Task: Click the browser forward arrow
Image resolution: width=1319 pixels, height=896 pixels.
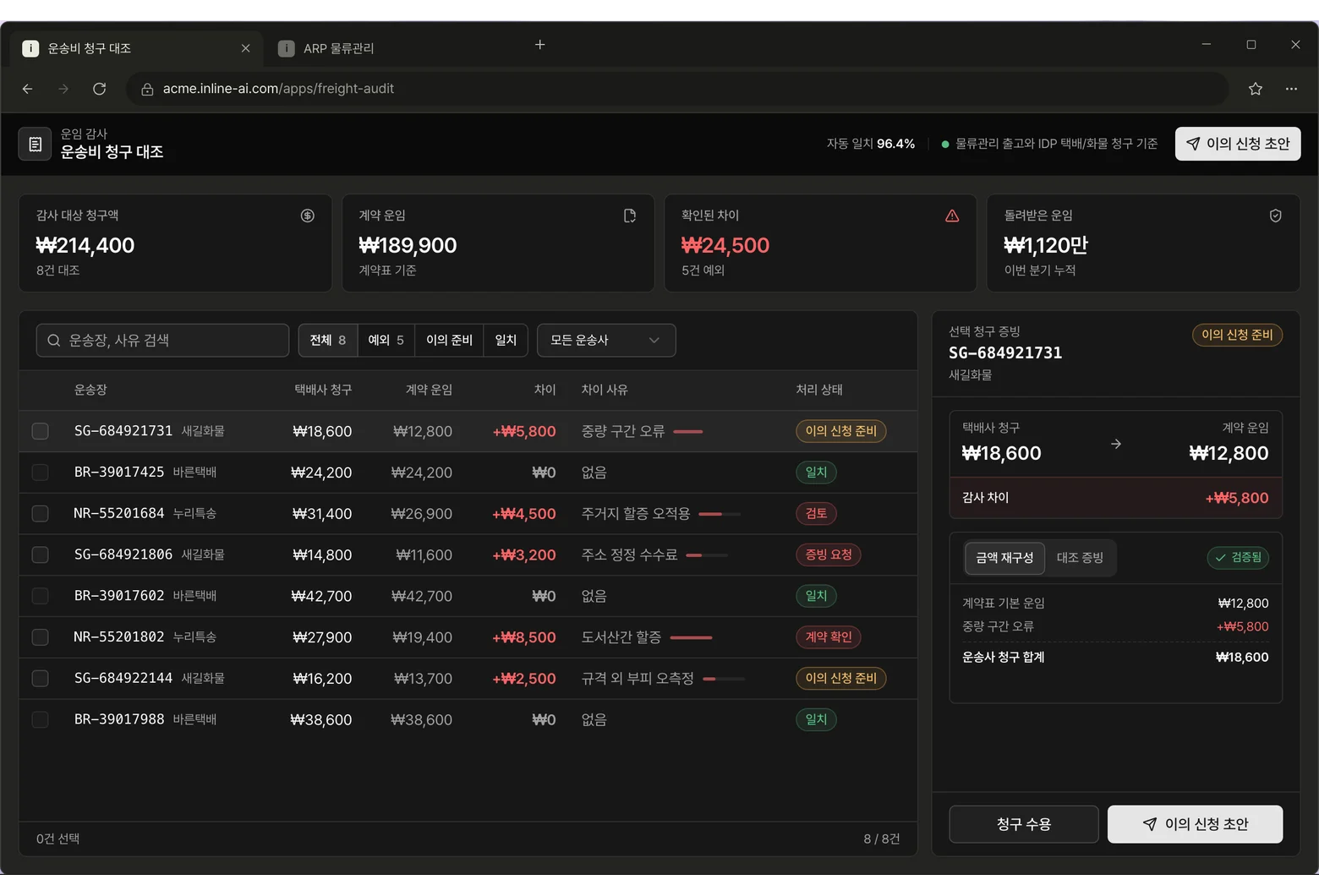Action: pyautogui.click(x=63, y=89)
